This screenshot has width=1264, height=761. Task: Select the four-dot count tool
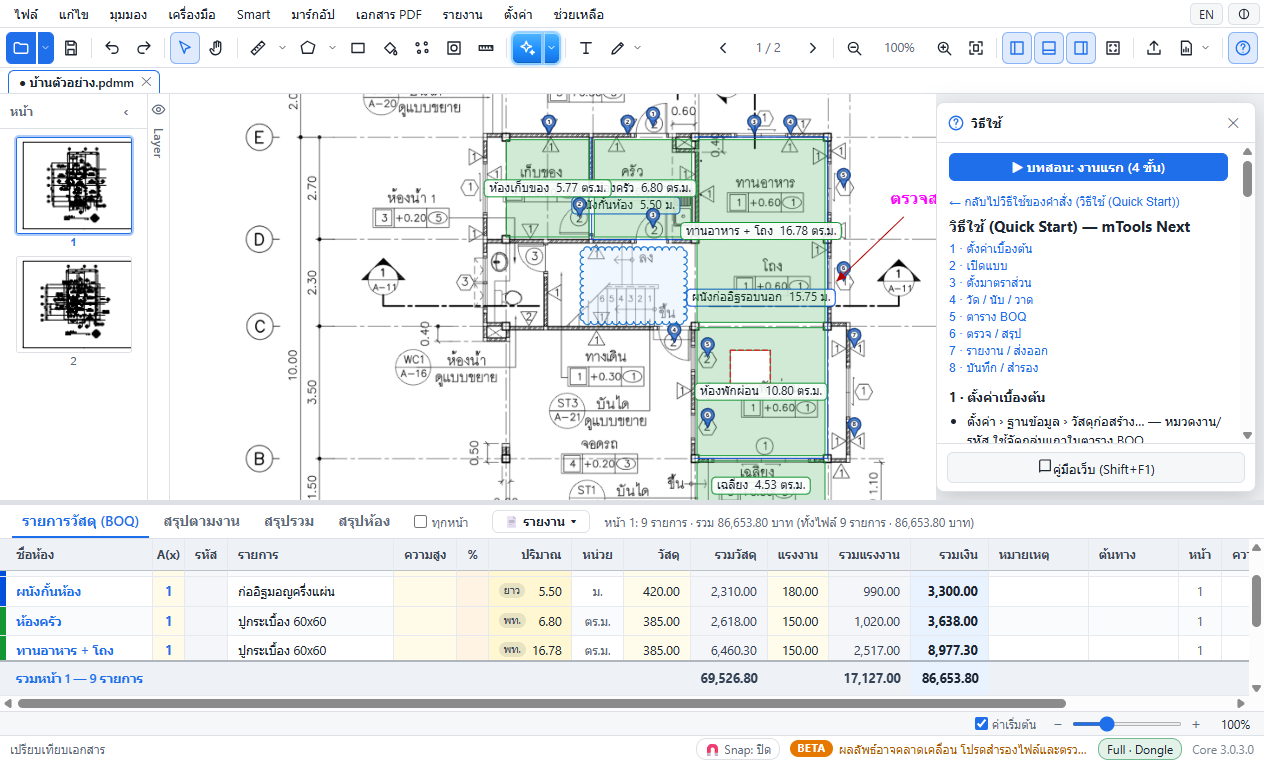click(x=422, y=48)
